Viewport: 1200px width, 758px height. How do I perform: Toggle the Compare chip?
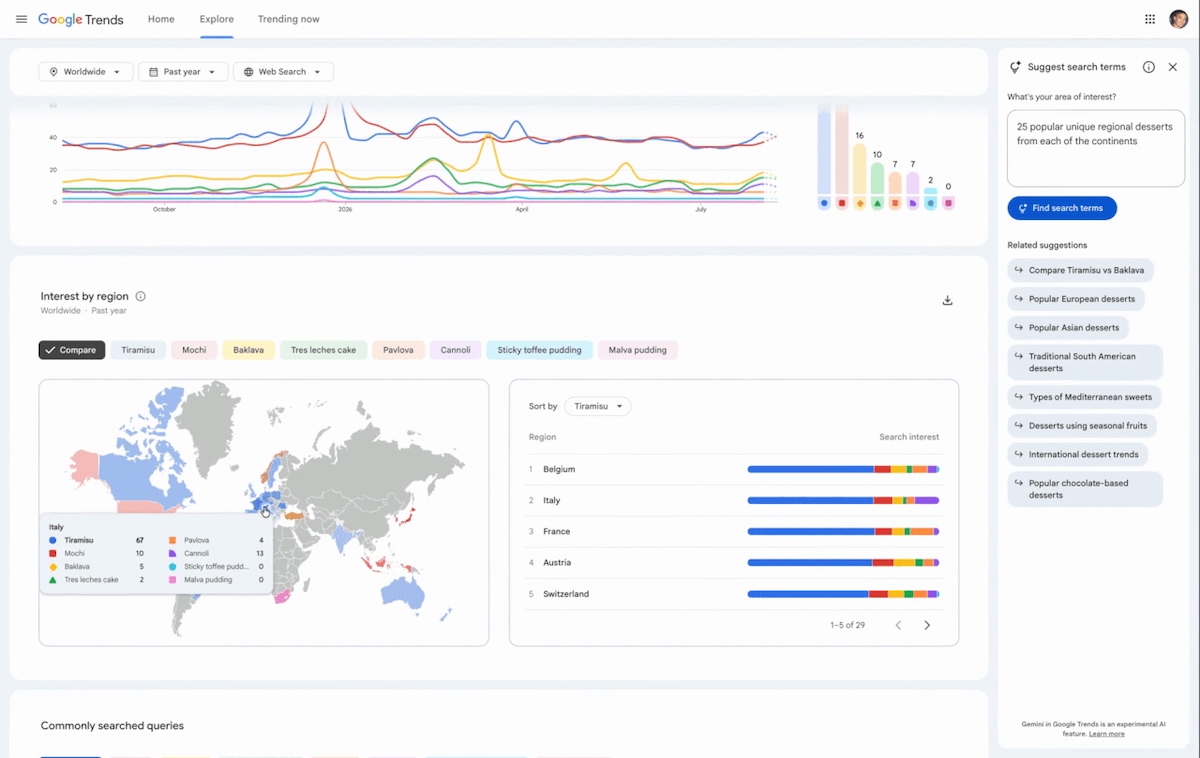(72, 350)
